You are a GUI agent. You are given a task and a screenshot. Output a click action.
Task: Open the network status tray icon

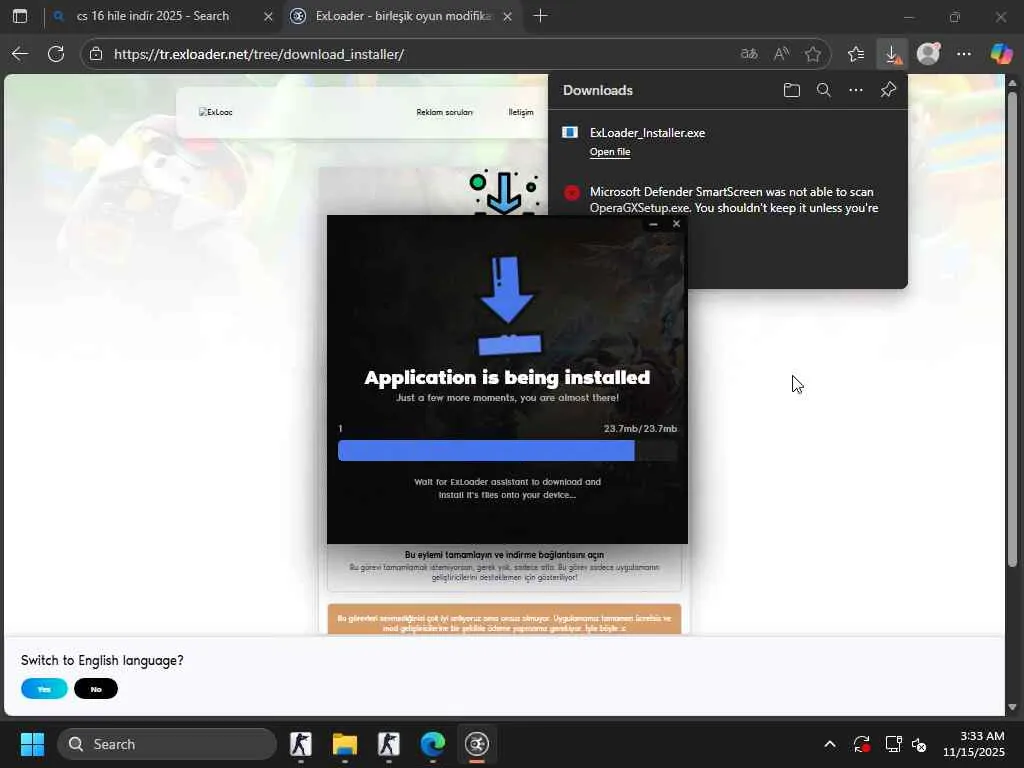point(893,744)
